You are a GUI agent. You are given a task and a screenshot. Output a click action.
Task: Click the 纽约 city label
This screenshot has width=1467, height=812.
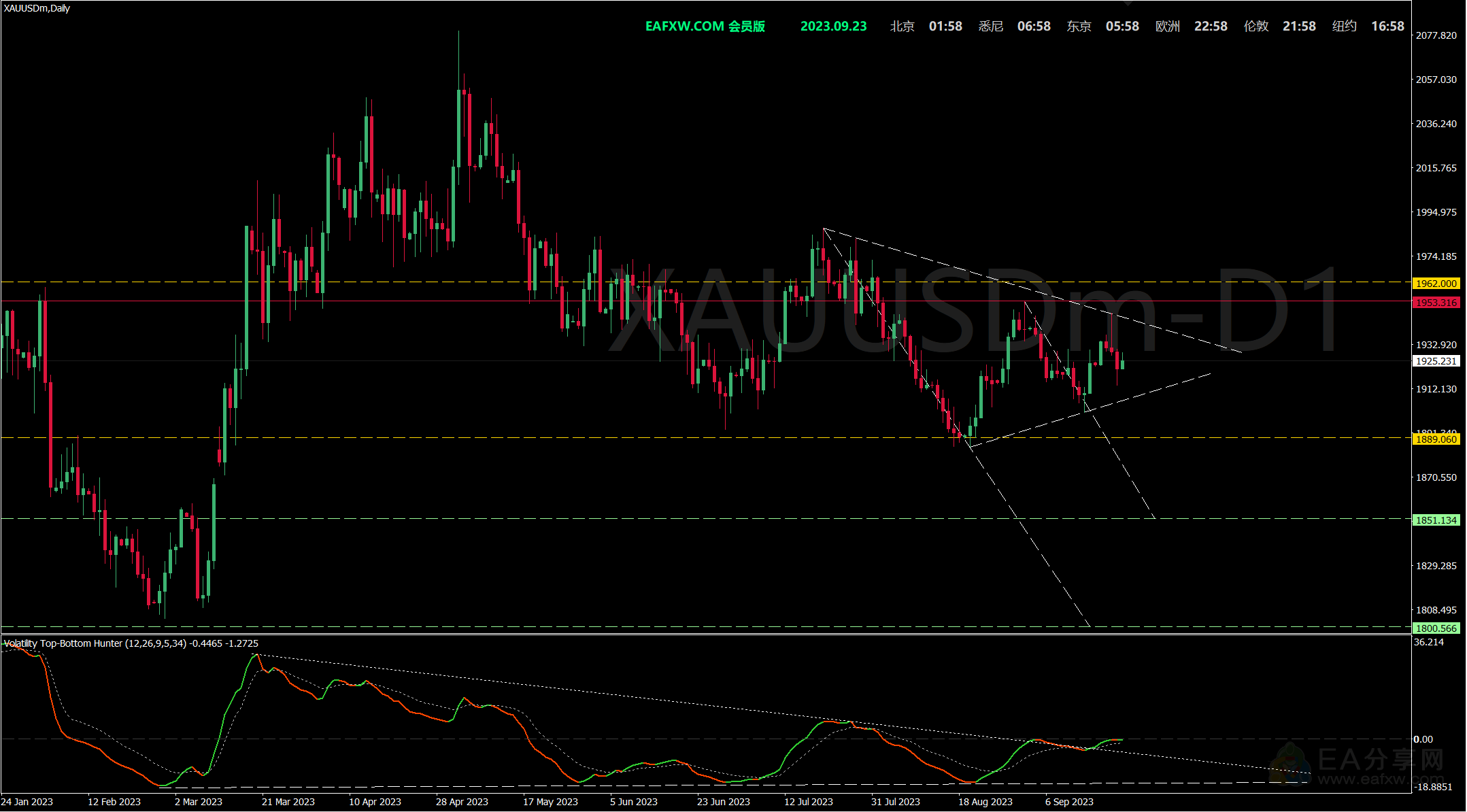tap(1345, 26)
